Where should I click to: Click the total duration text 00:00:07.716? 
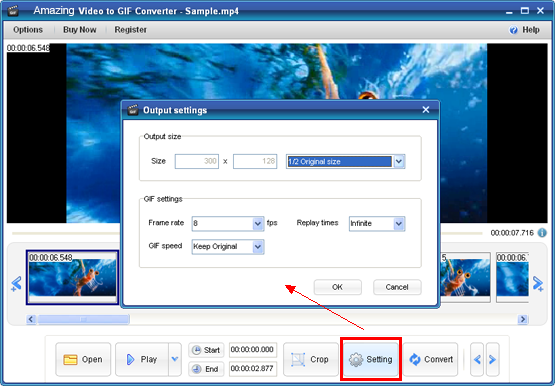(x=512, y=233)
